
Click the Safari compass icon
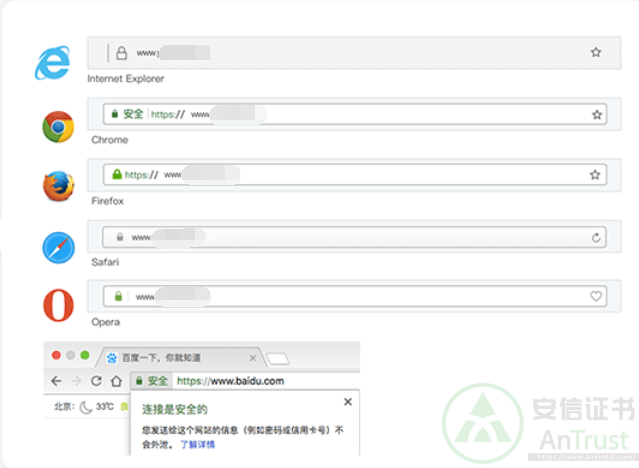pos(58,247)
